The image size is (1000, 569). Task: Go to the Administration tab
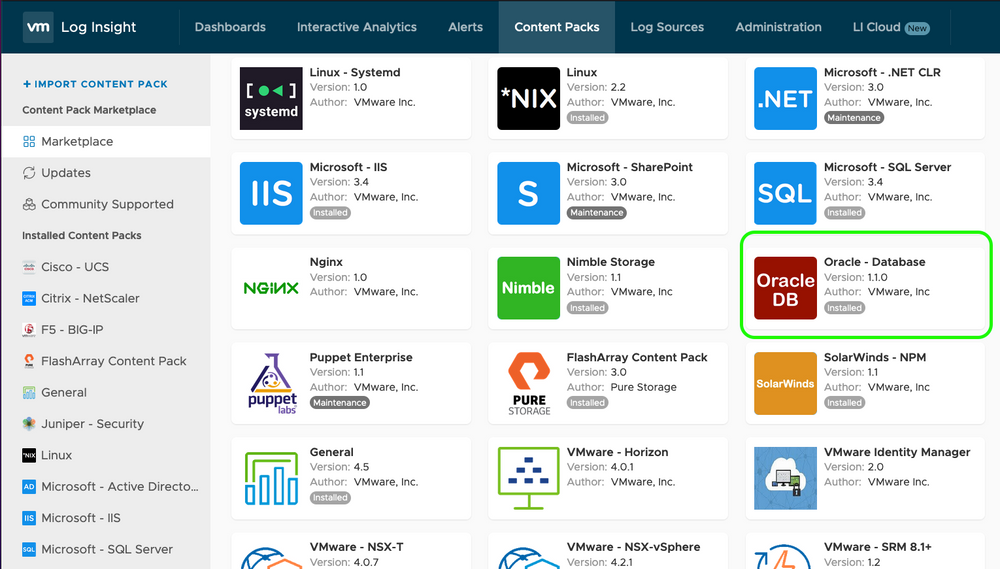coord(778,27)
